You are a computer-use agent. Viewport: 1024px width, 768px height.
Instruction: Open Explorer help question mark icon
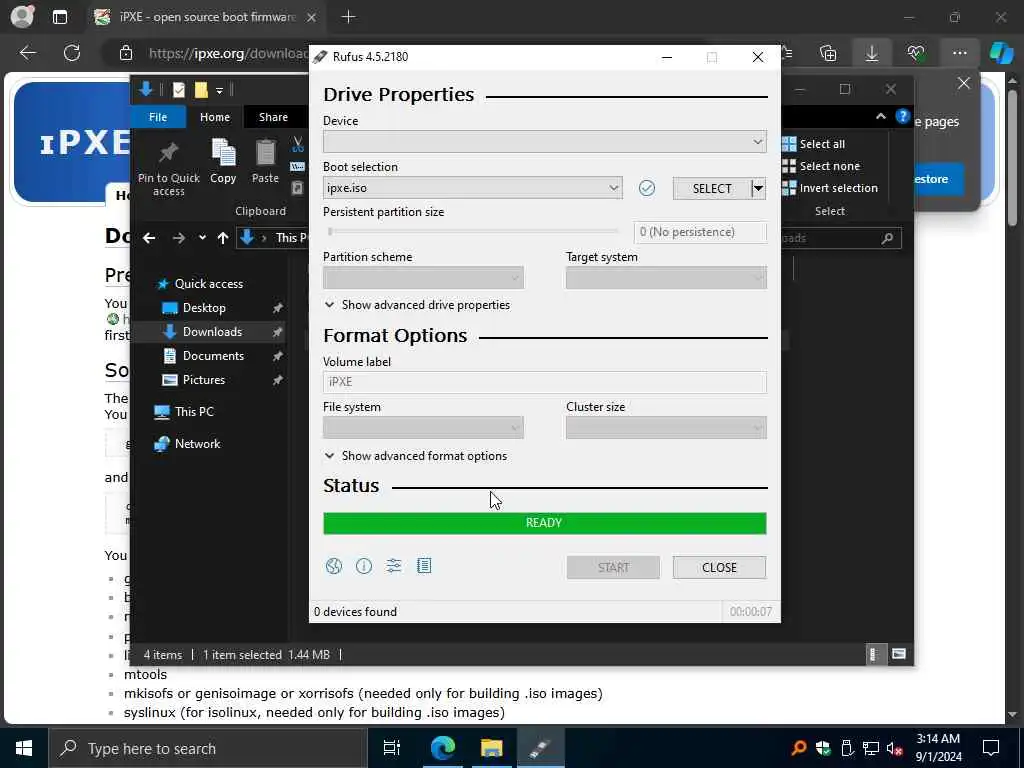pyautogui.click(x=903, y=117)
